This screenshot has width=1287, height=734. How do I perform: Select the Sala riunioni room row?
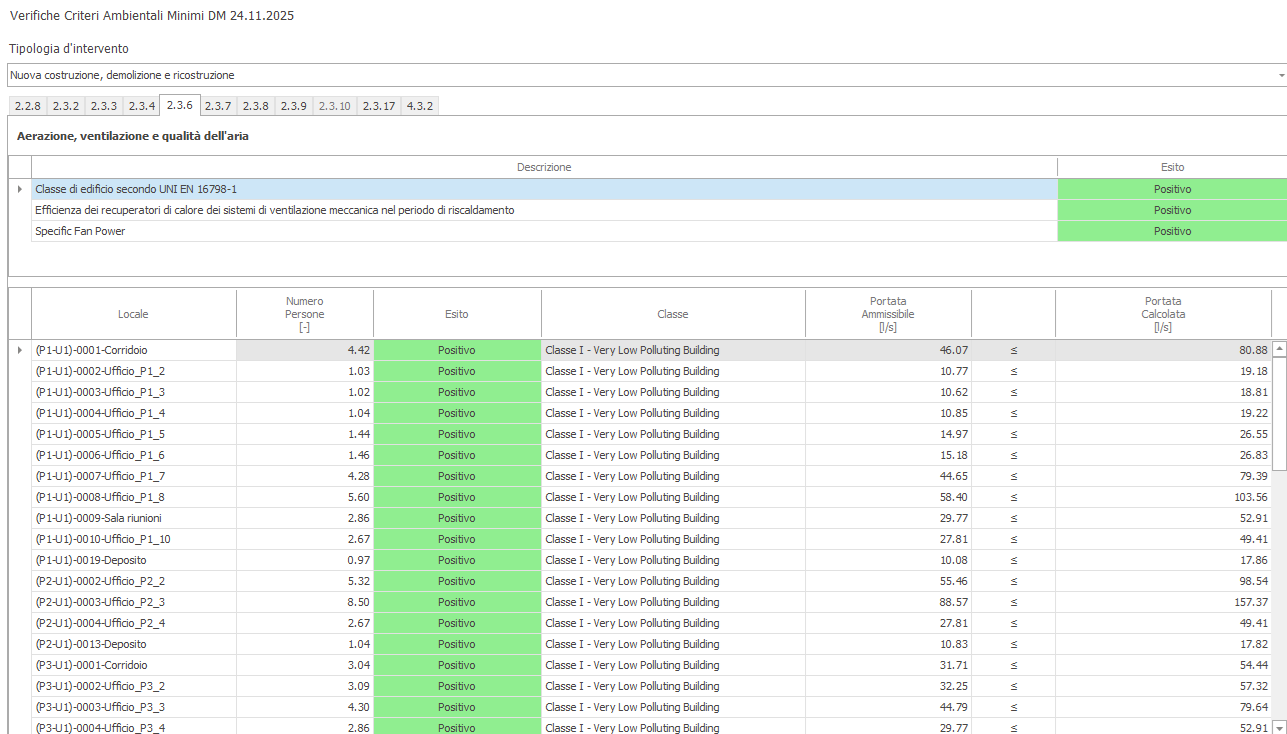point(133,518)
